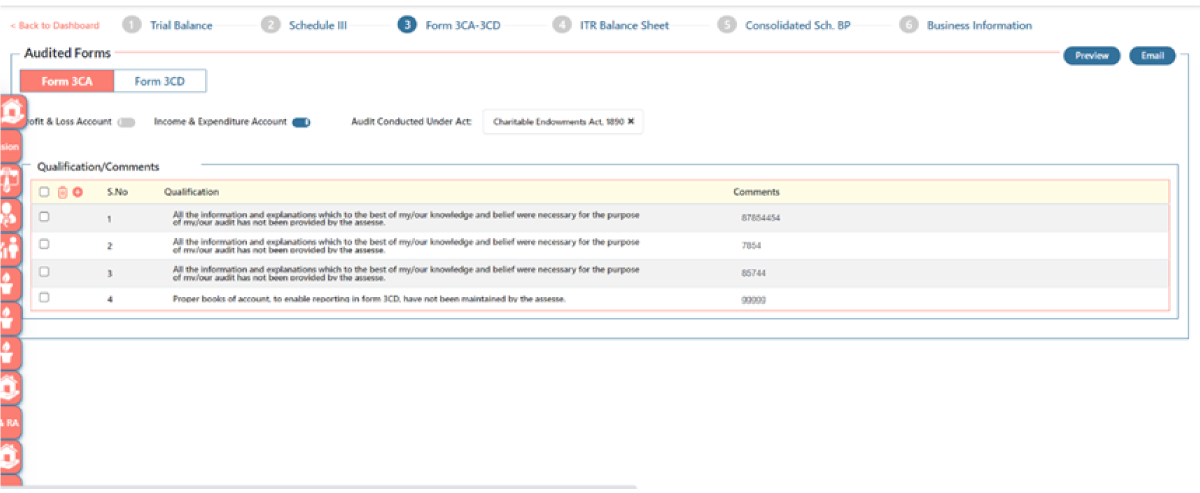Click the comment value 87854454
This screenshot has height=493, width=1200.
point(761,217)
